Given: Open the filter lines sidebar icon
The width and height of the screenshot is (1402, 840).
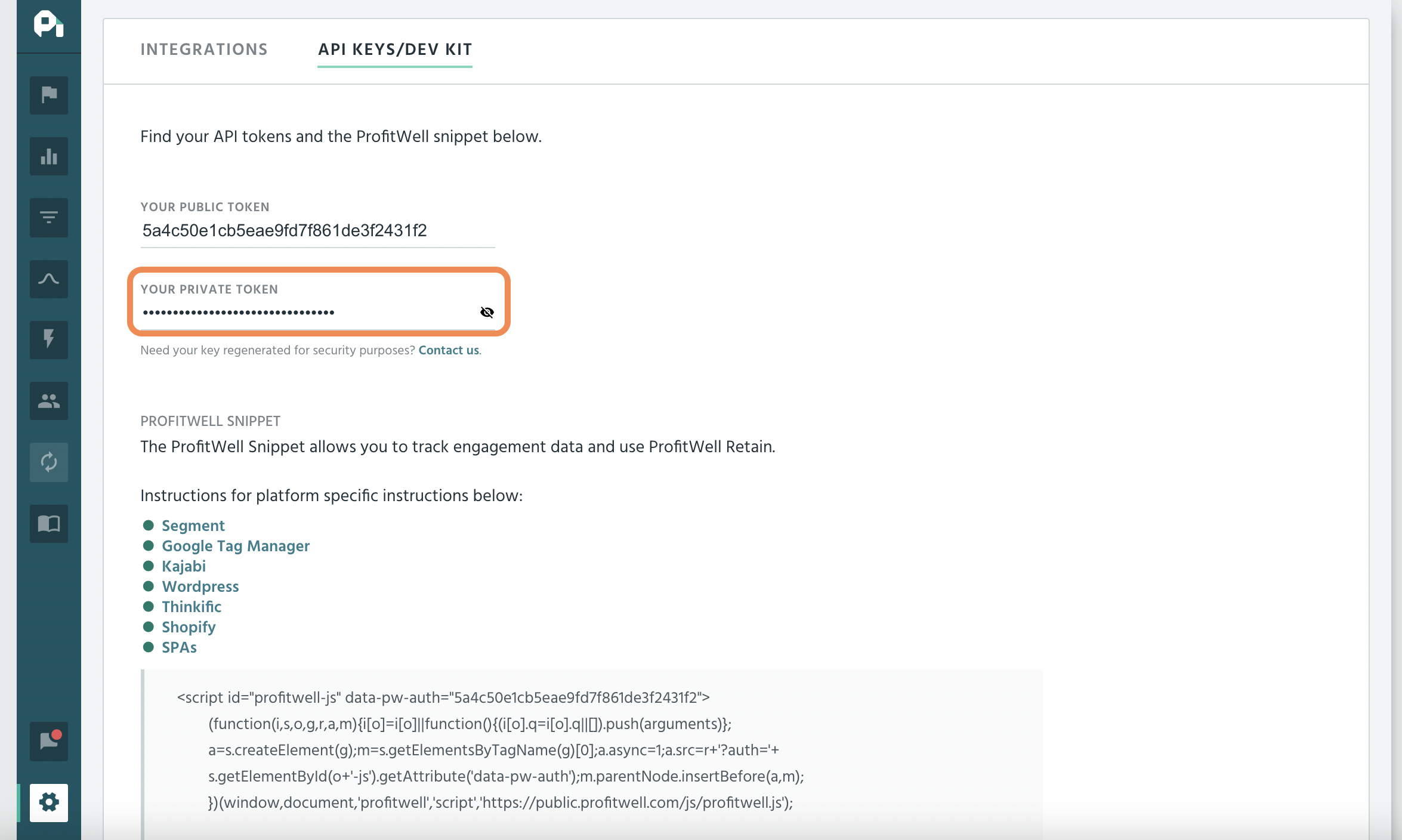Looking at the screenshot, I should click(49, 218).
